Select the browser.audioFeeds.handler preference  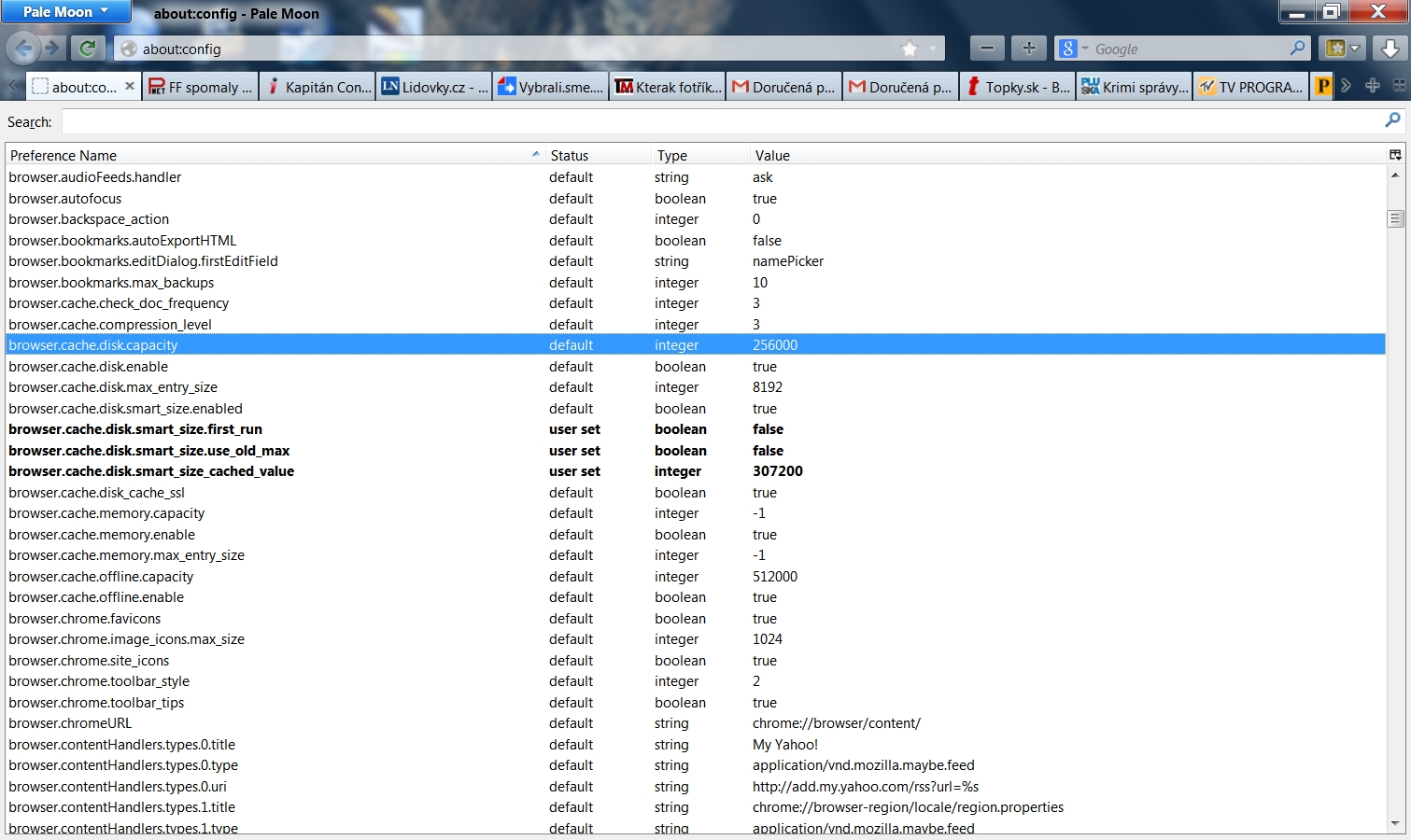(x=696, y=177)
